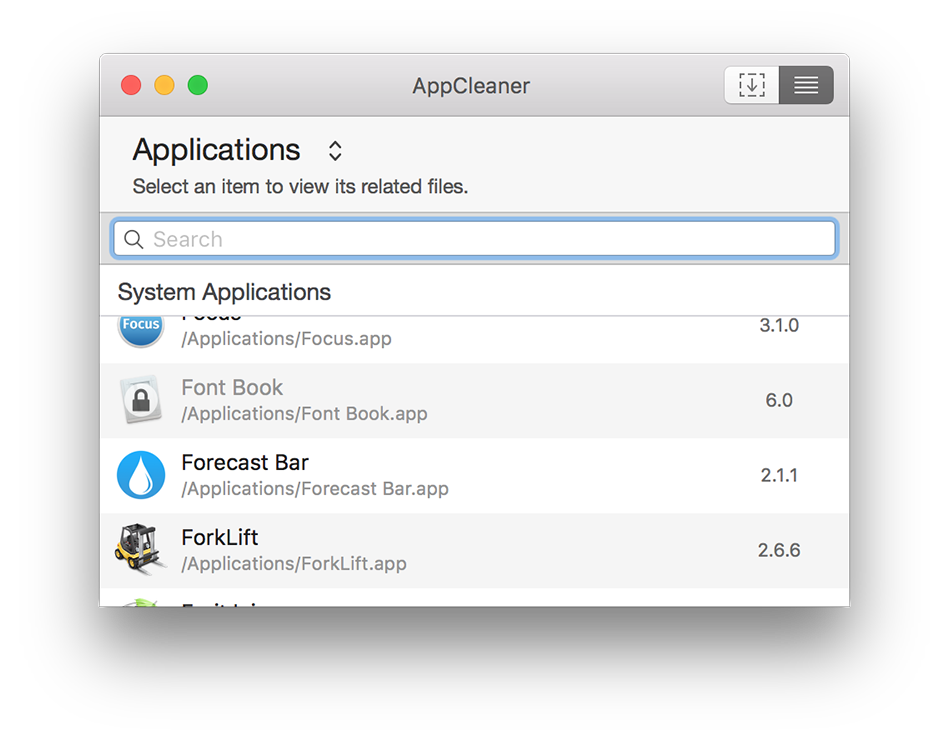Click the Forecast Bar droplet icon

[x=141, y=475]
